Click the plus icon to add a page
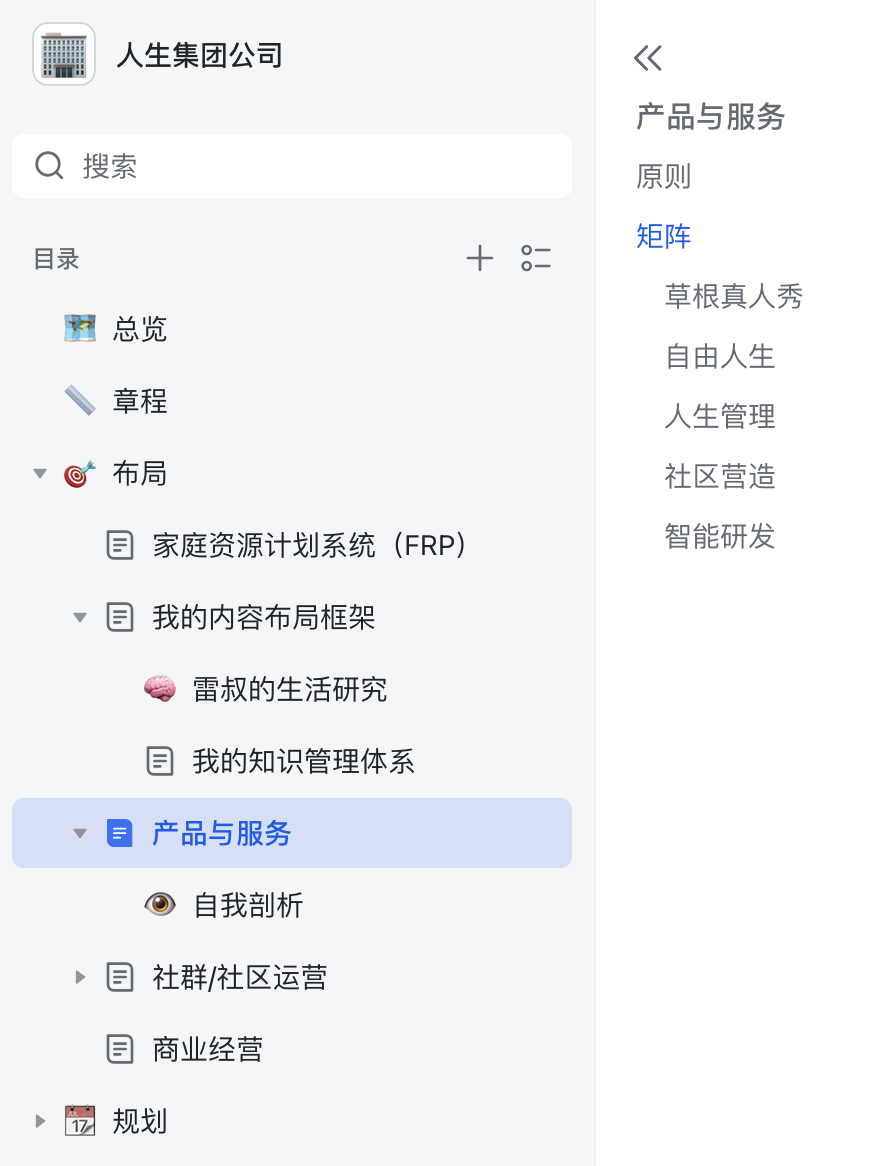The width and height of the screenshot is (882, 1166). pyautogui.click(x=480, y=259)
